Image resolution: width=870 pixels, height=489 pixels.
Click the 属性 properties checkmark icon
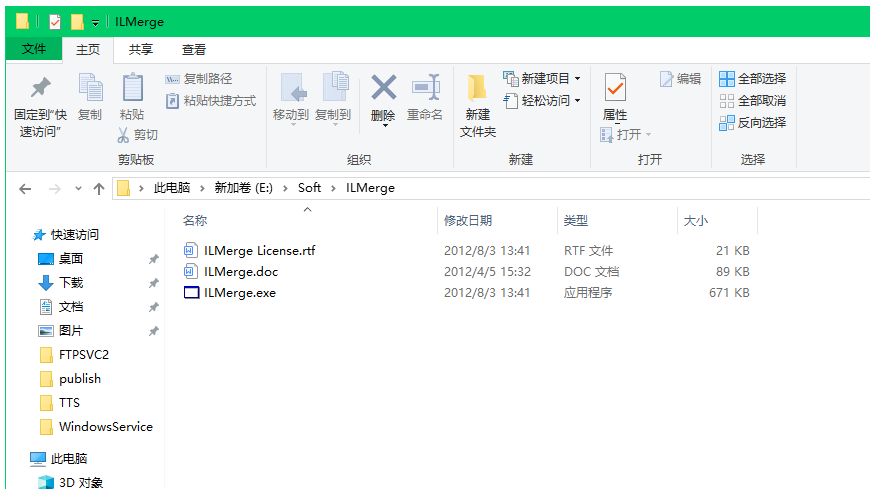pos(615,88)
